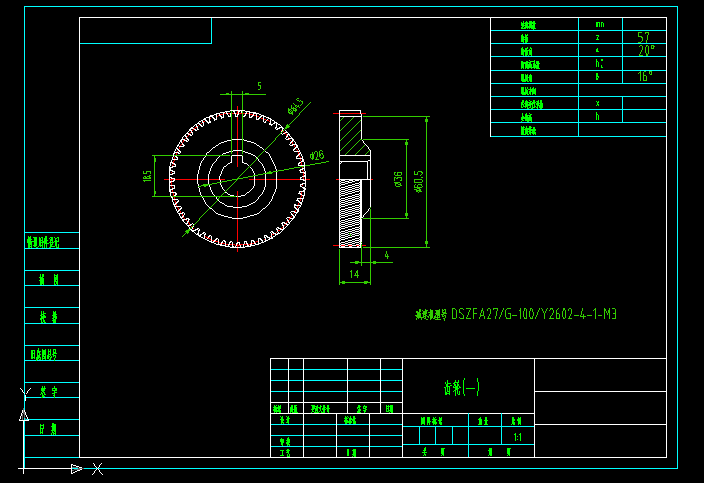The height and width of the screenshot is (483, 704).
Task: Select the part name text in title block
Action: click(x=462, y=387)
